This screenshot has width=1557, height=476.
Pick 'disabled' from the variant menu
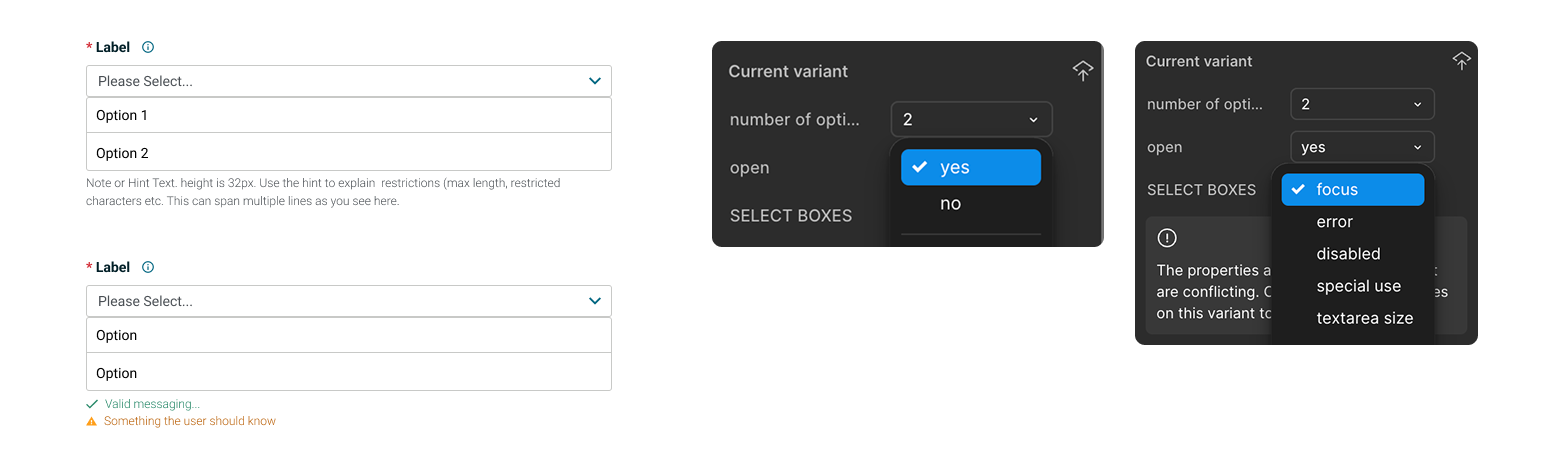[x=1348, y=254]
